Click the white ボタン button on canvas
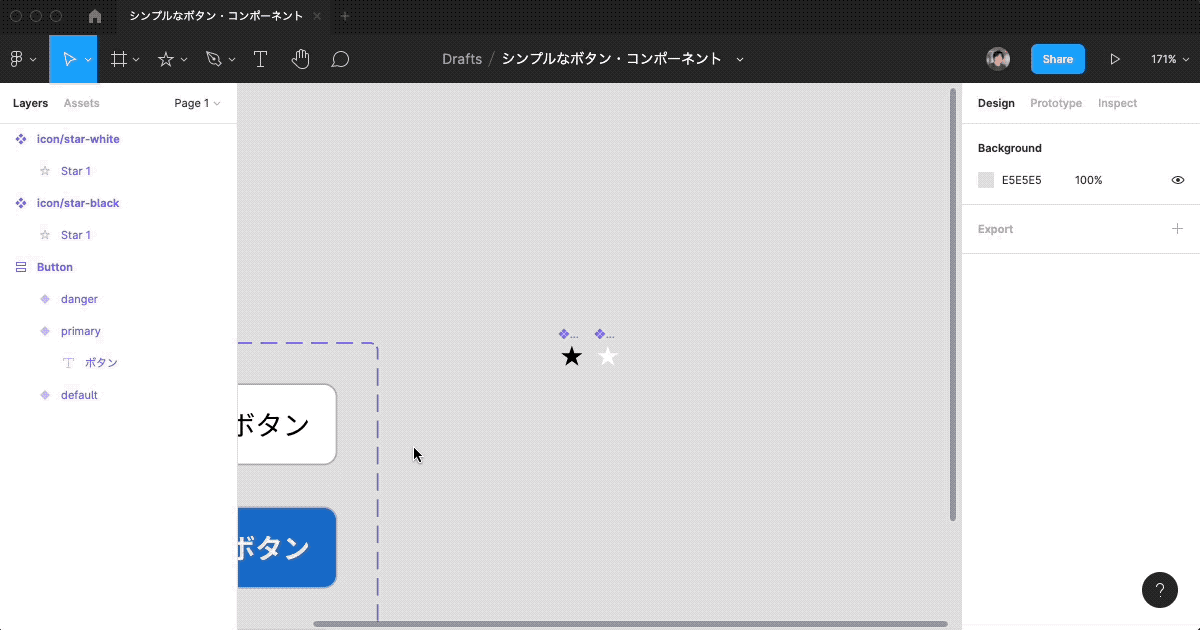 coord(286,424)
